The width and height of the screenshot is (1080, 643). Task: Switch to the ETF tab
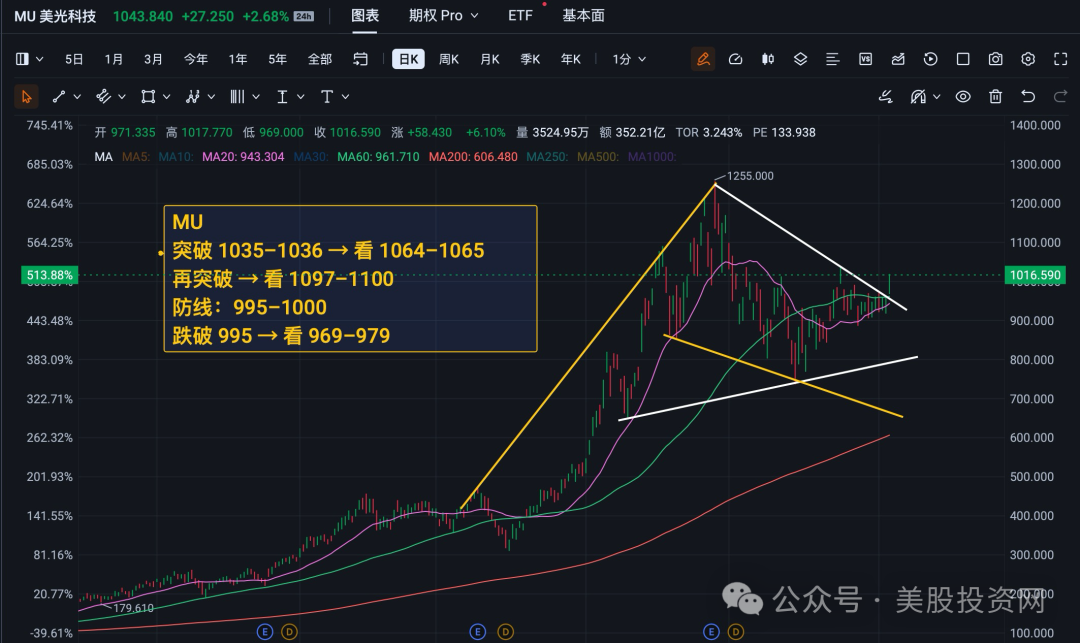tap(520, 15)
